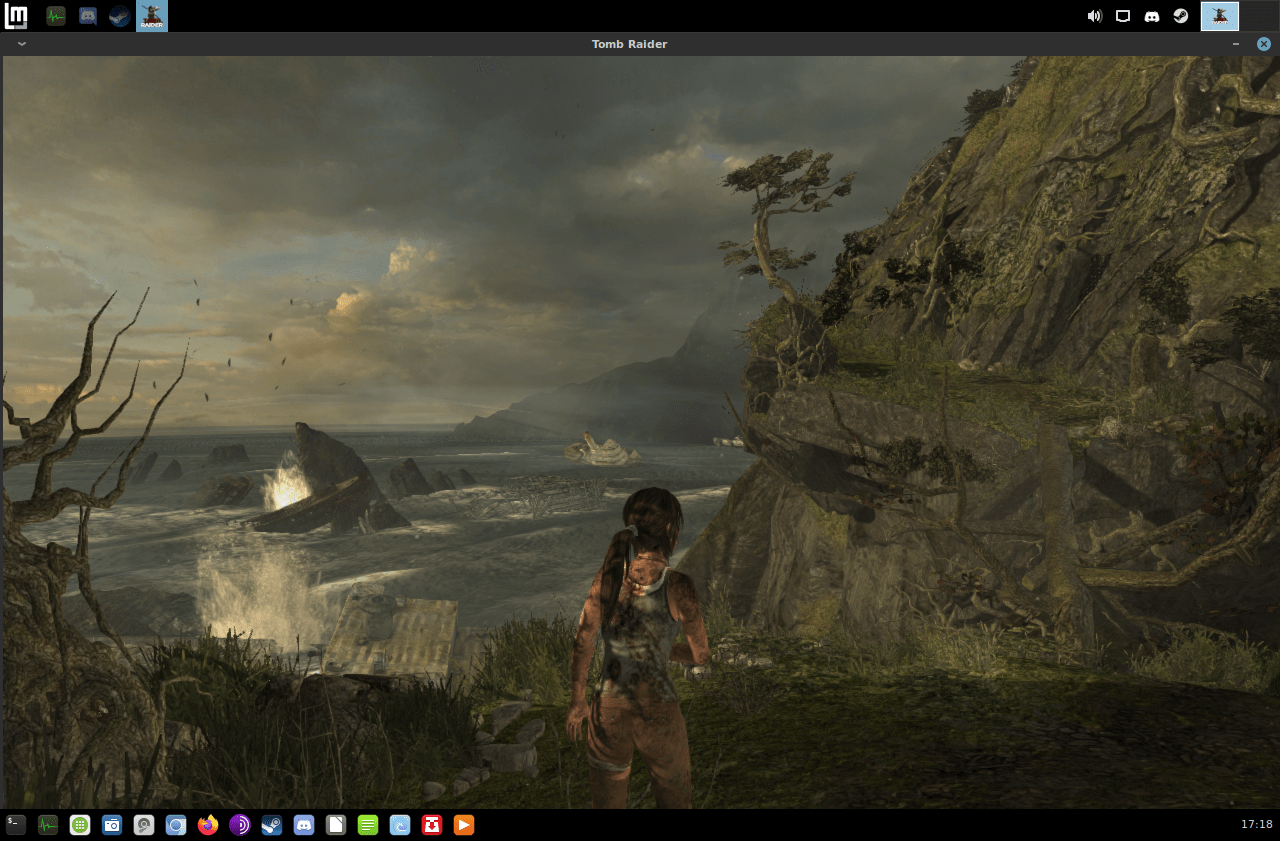This screenshot has width=1280, height=841.
Task: Open the green notes text editor
Action: pos(368,825)
